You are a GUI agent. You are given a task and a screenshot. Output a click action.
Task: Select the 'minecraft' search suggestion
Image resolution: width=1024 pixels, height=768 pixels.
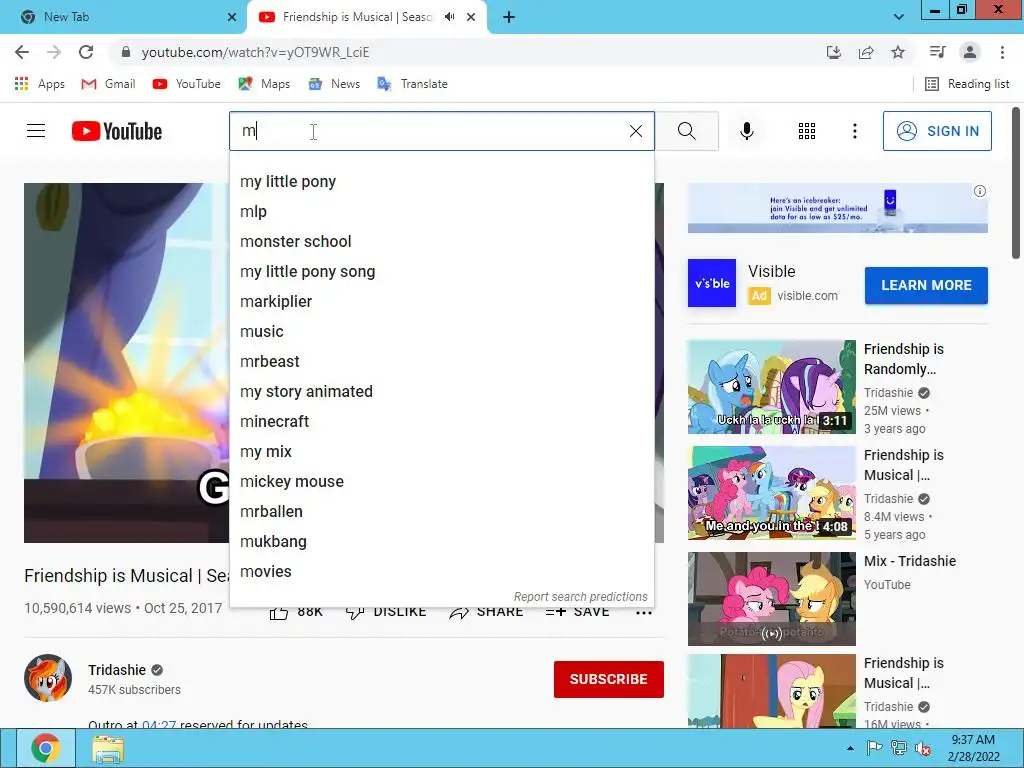(x=442, y=422)
